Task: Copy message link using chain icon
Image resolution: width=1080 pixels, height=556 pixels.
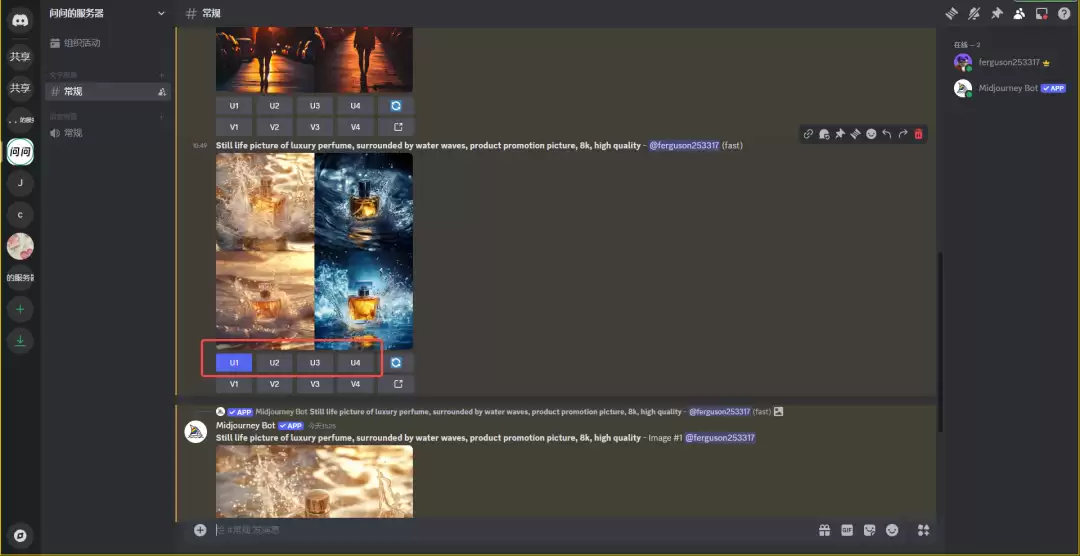Action: [808, 134]
